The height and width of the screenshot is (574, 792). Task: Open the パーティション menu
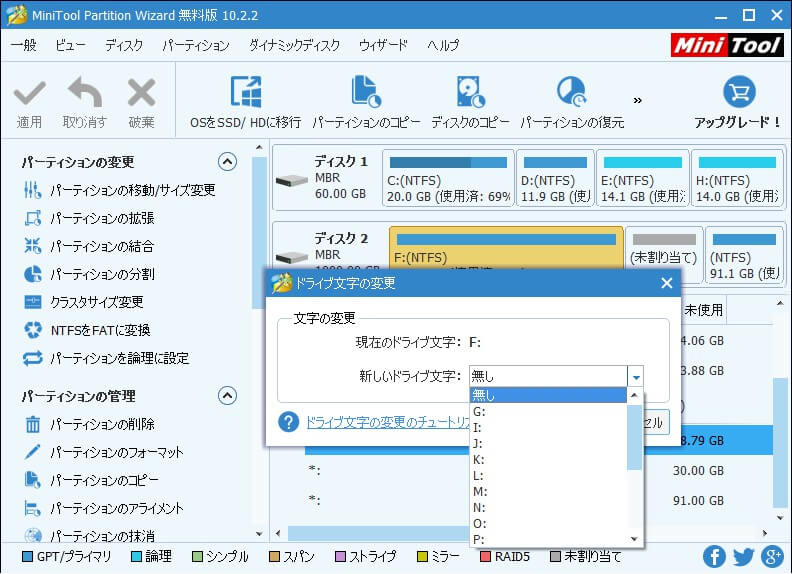tap(196, 45)
